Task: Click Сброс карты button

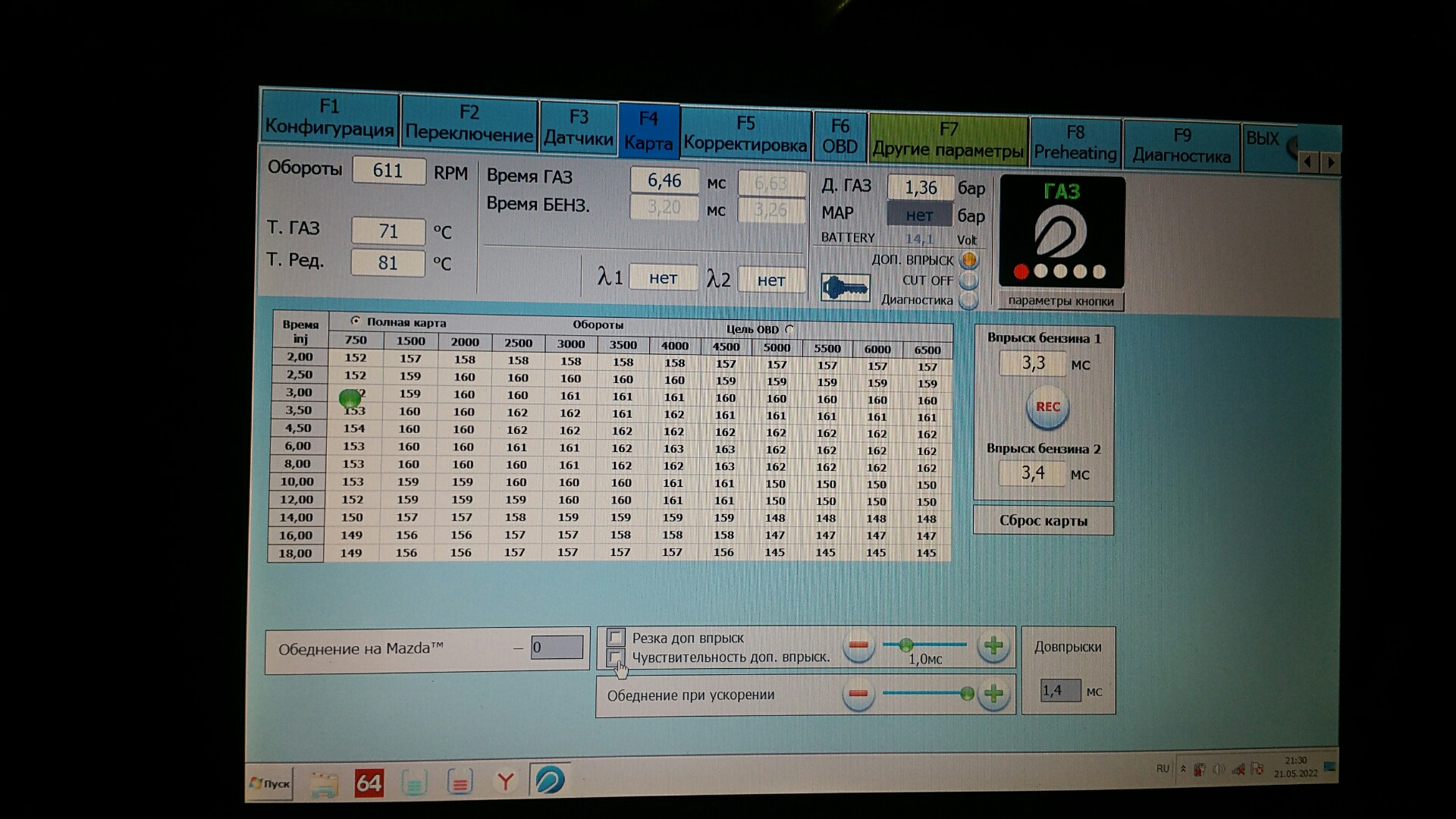Action: click(1043, 521)
